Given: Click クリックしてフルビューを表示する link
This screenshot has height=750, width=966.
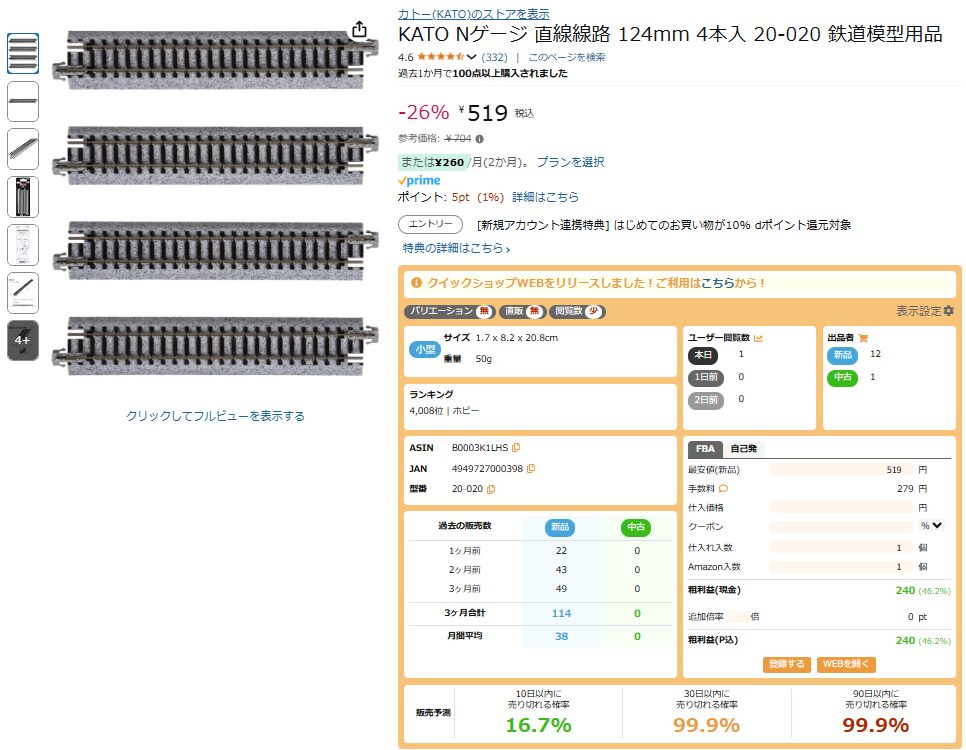Looking at the screenshot, I should tap(215, 416).
